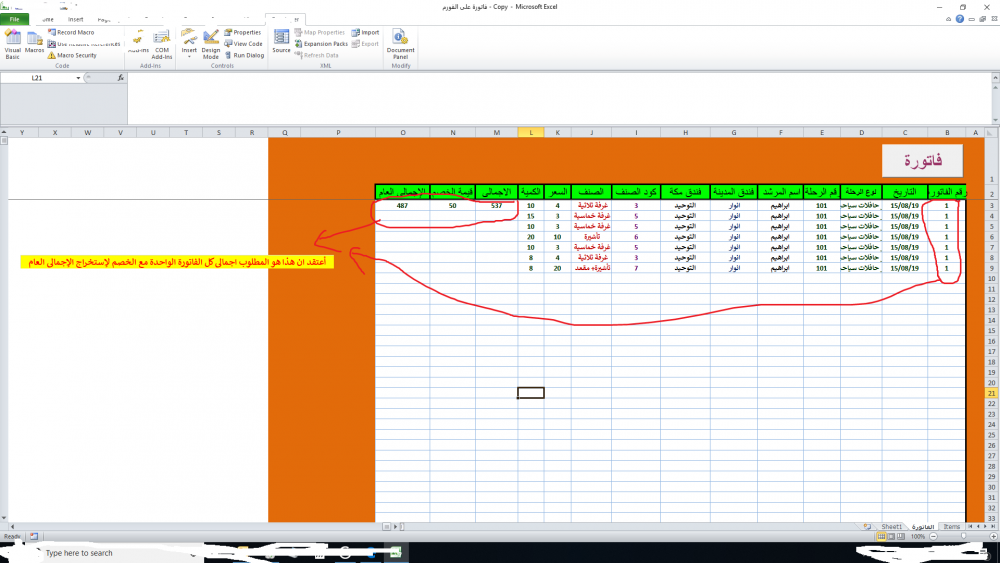
Task: Select row 21 header
Action: 992,393
